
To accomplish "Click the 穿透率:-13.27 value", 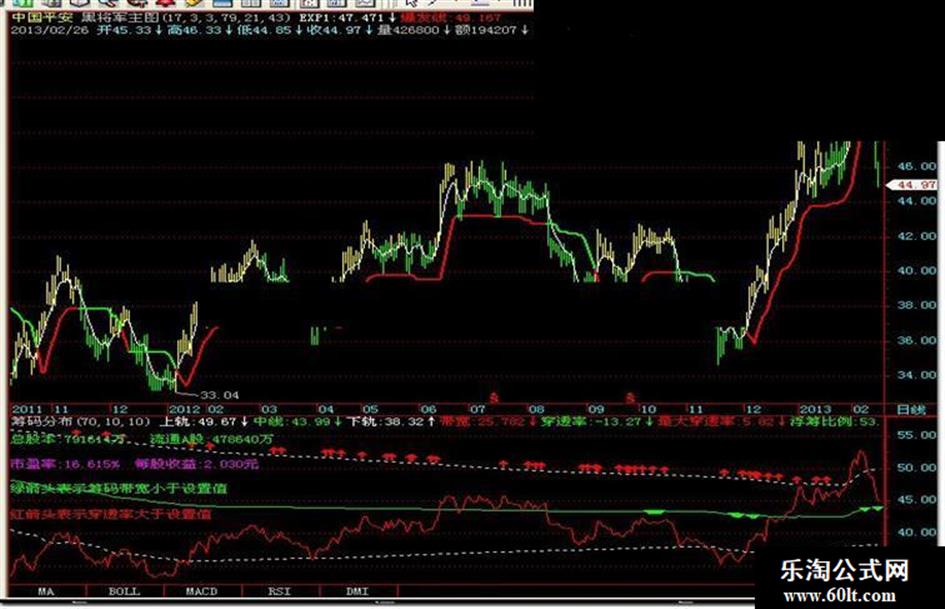I will tap(592, 421).
